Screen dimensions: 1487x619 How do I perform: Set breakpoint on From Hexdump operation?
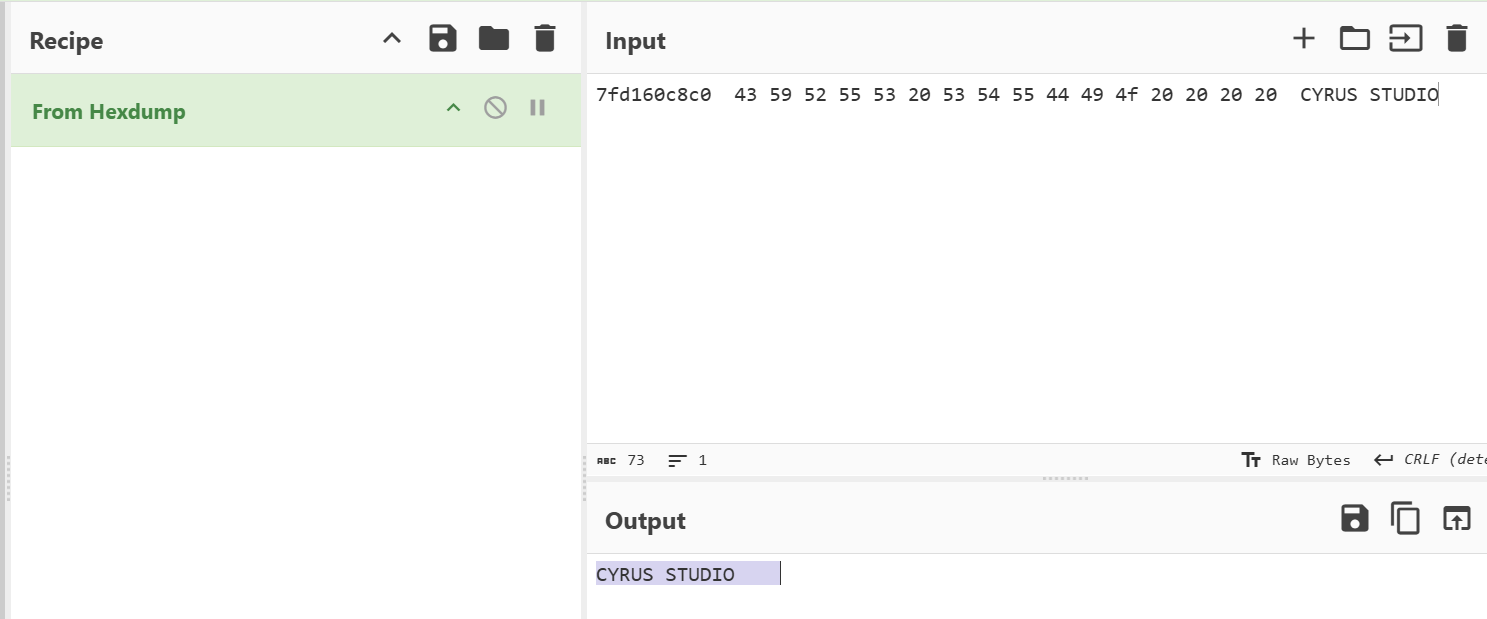pos(537,108)
